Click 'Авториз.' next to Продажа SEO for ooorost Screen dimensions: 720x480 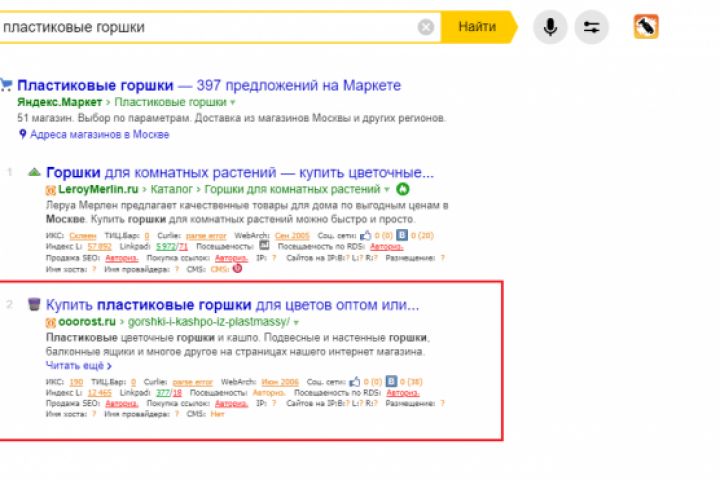[122, 403]
